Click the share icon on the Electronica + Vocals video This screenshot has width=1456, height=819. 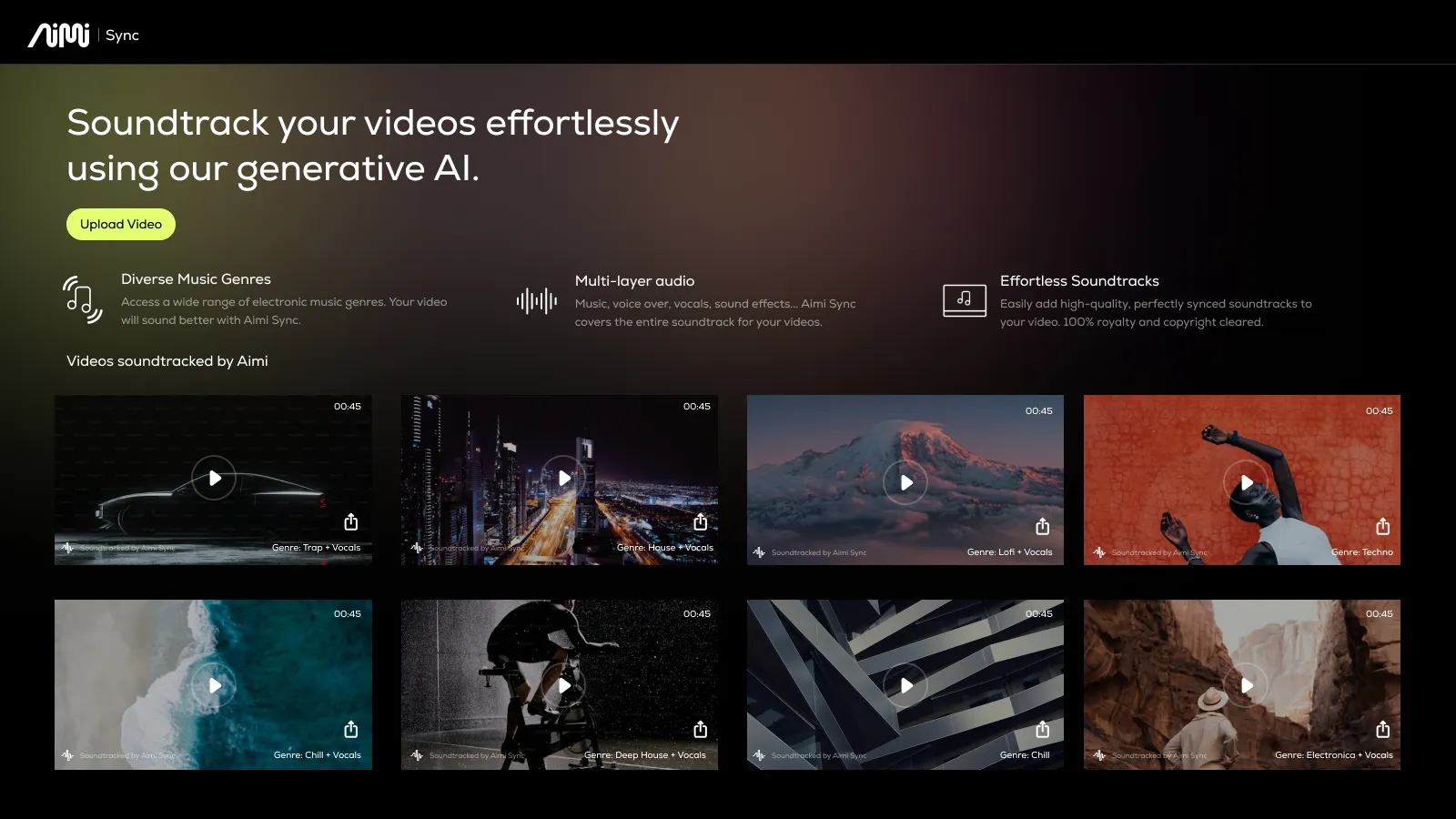pos(1382,728)
